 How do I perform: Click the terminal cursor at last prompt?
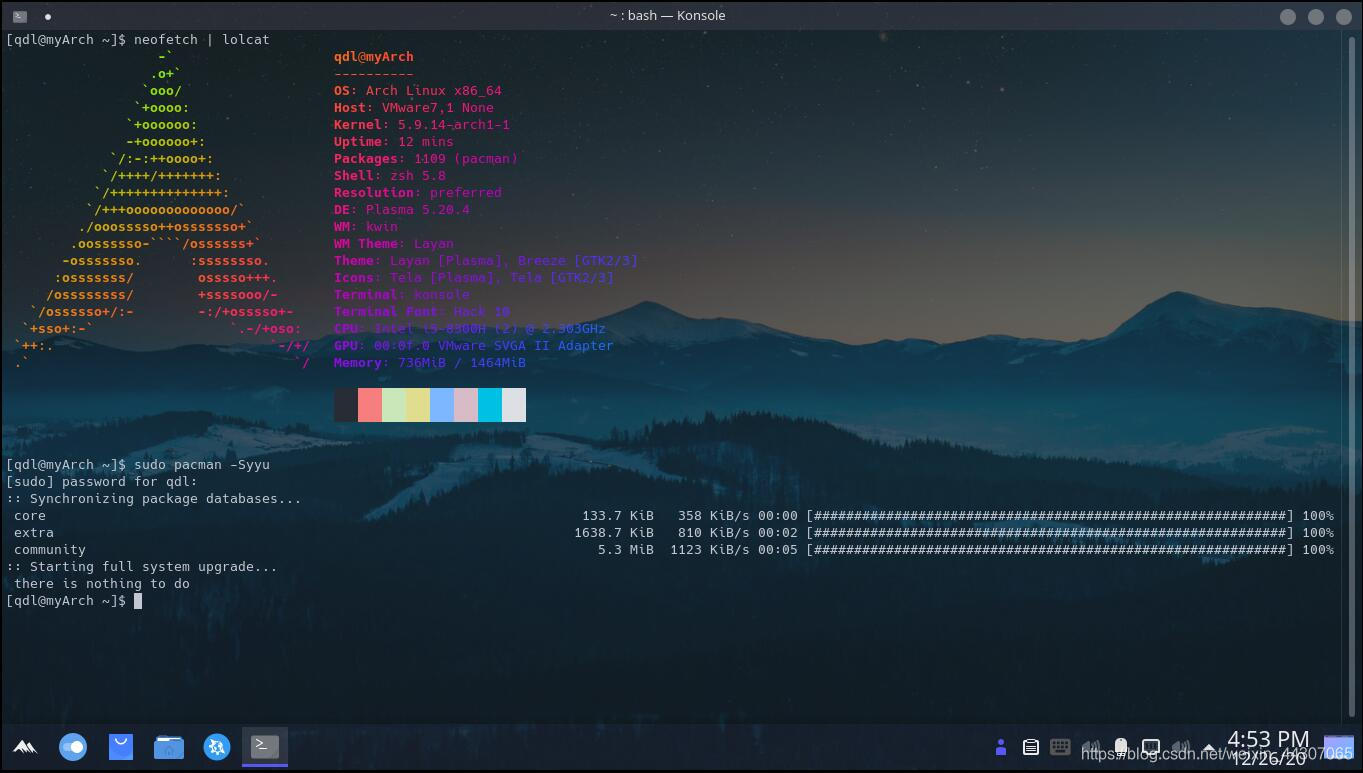(x=138, y=601)
